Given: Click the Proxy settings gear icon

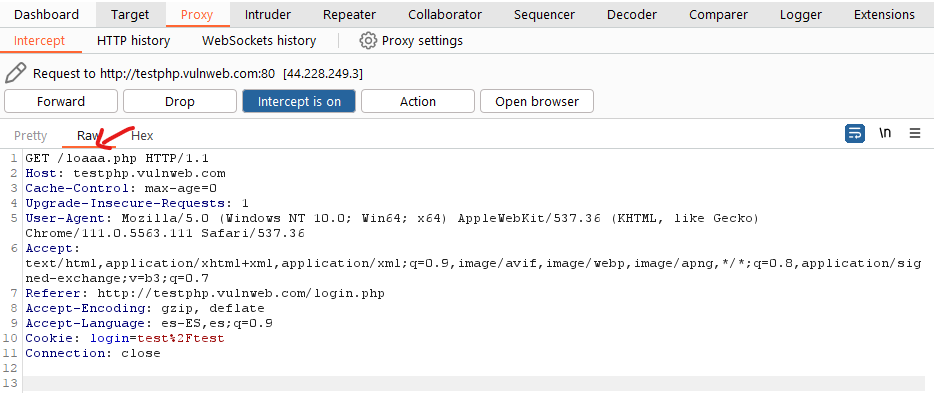Looking at the screenshot, I should [x=368, y=40].
